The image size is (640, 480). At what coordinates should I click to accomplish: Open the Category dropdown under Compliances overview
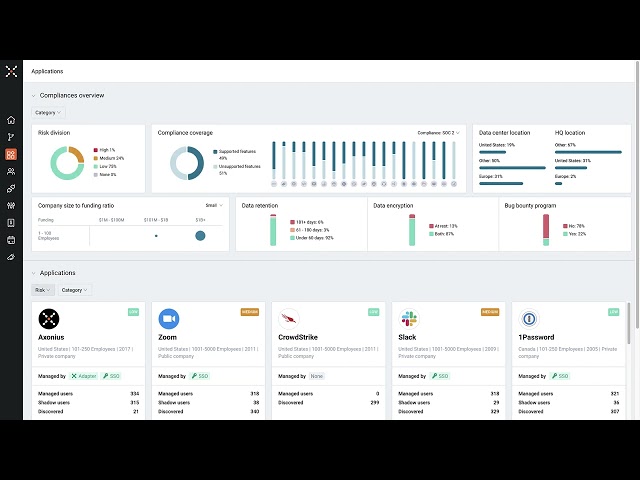(48, 113)
